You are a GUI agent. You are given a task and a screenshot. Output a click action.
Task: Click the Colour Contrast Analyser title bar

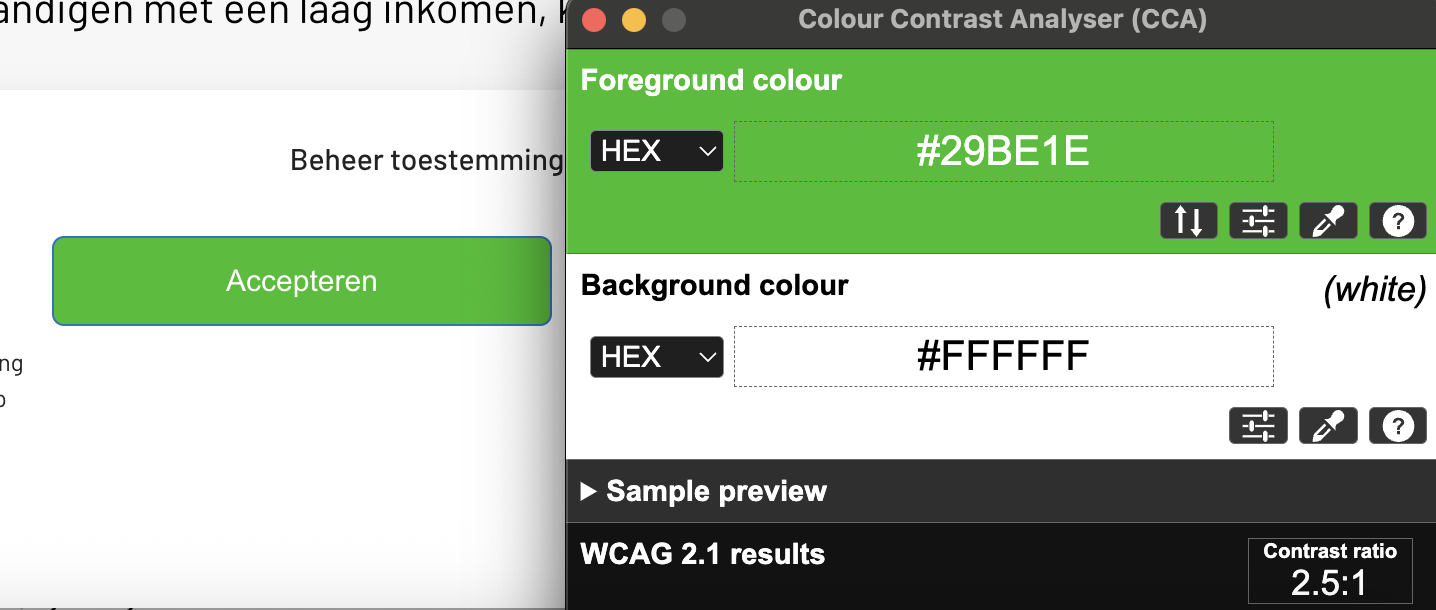pyautogui.click(x=1002, y=19)
